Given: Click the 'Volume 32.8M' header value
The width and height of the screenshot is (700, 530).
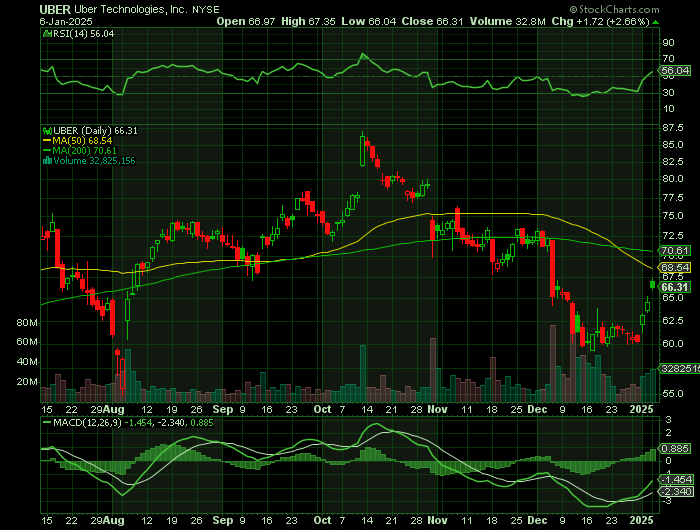Looking at the screenshot, I should pos(507,21).
